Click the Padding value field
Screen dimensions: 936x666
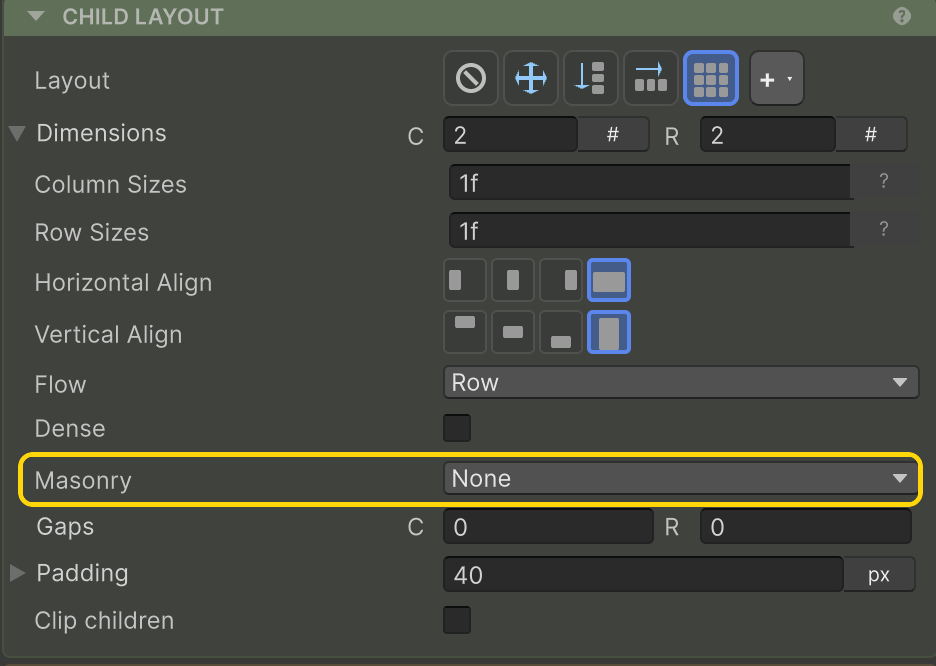point(643,574)
